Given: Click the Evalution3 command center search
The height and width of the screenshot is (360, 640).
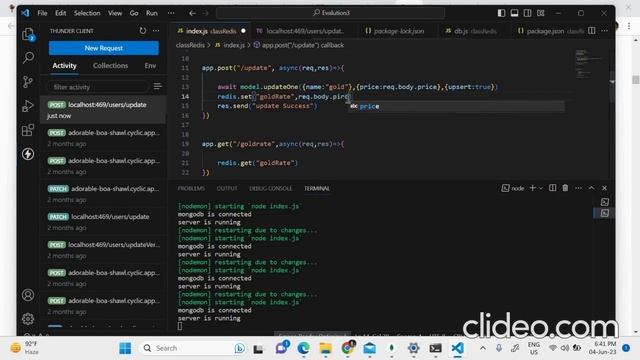Looking at the screenshot, I should click(x=331, y=13).
